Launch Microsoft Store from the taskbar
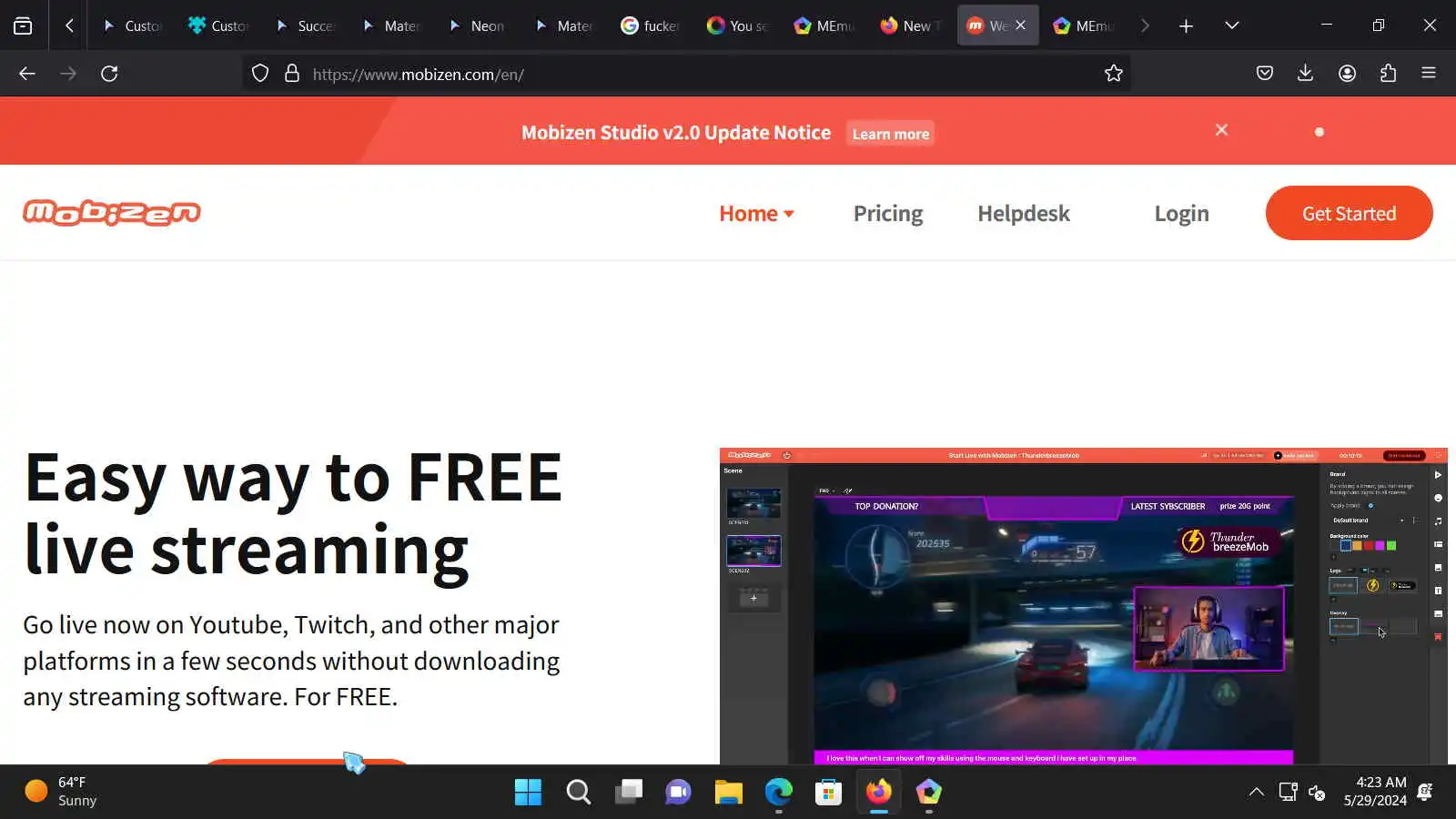Screen dimensions: 1456x819 (828, 792)
